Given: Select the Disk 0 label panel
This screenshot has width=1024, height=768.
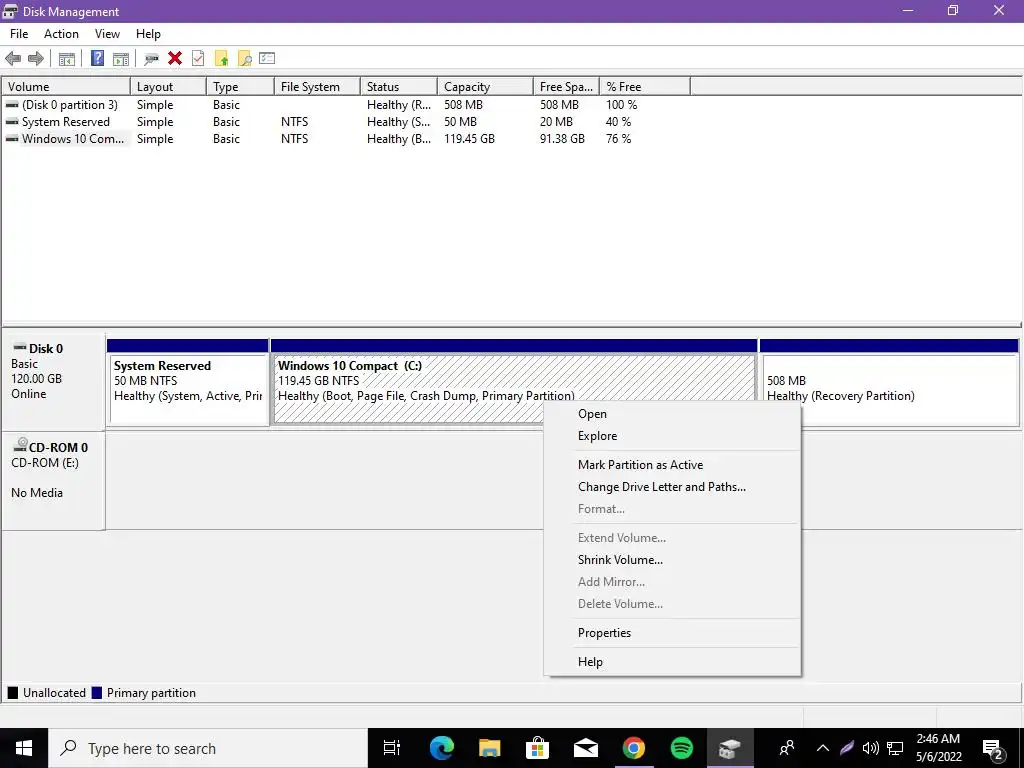Looking at the screenshot, I should 54,382.
